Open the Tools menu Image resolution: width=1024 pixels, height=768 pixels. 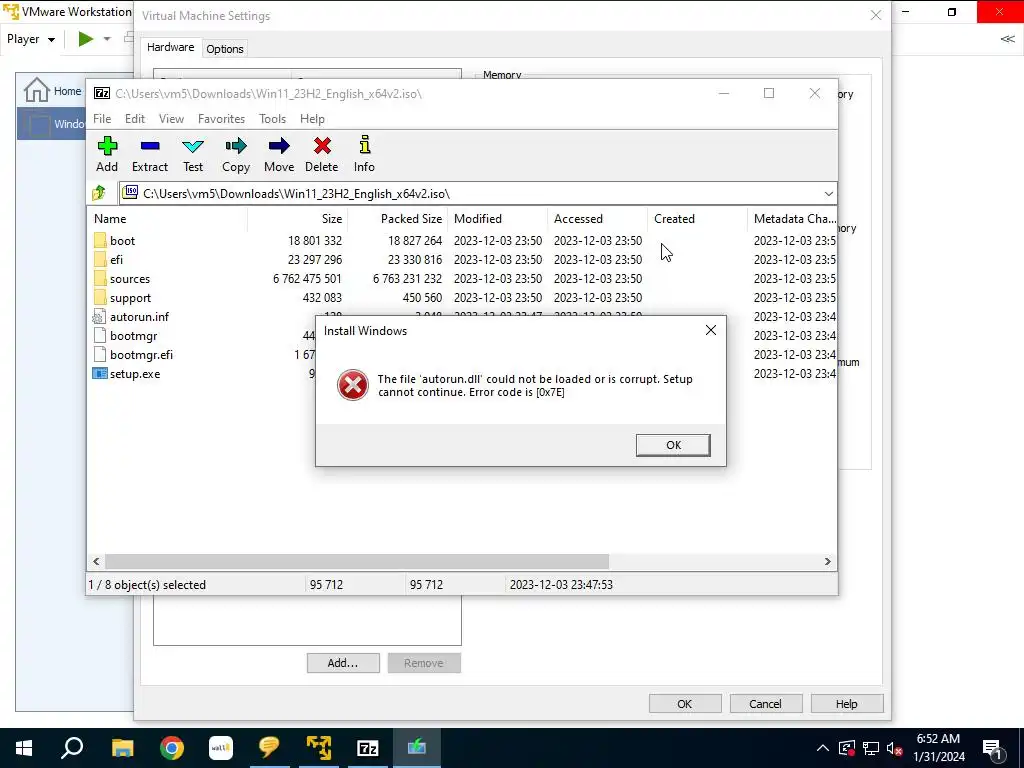click(272, 119)
